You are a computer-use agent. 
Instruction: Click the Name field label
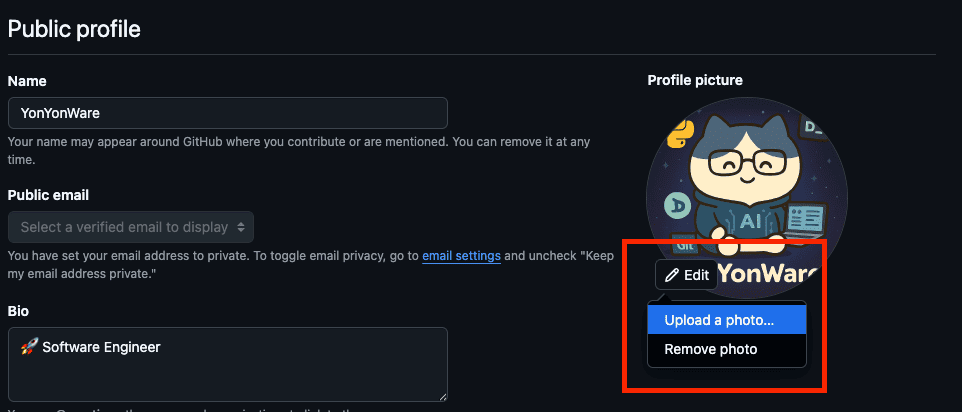27,80
